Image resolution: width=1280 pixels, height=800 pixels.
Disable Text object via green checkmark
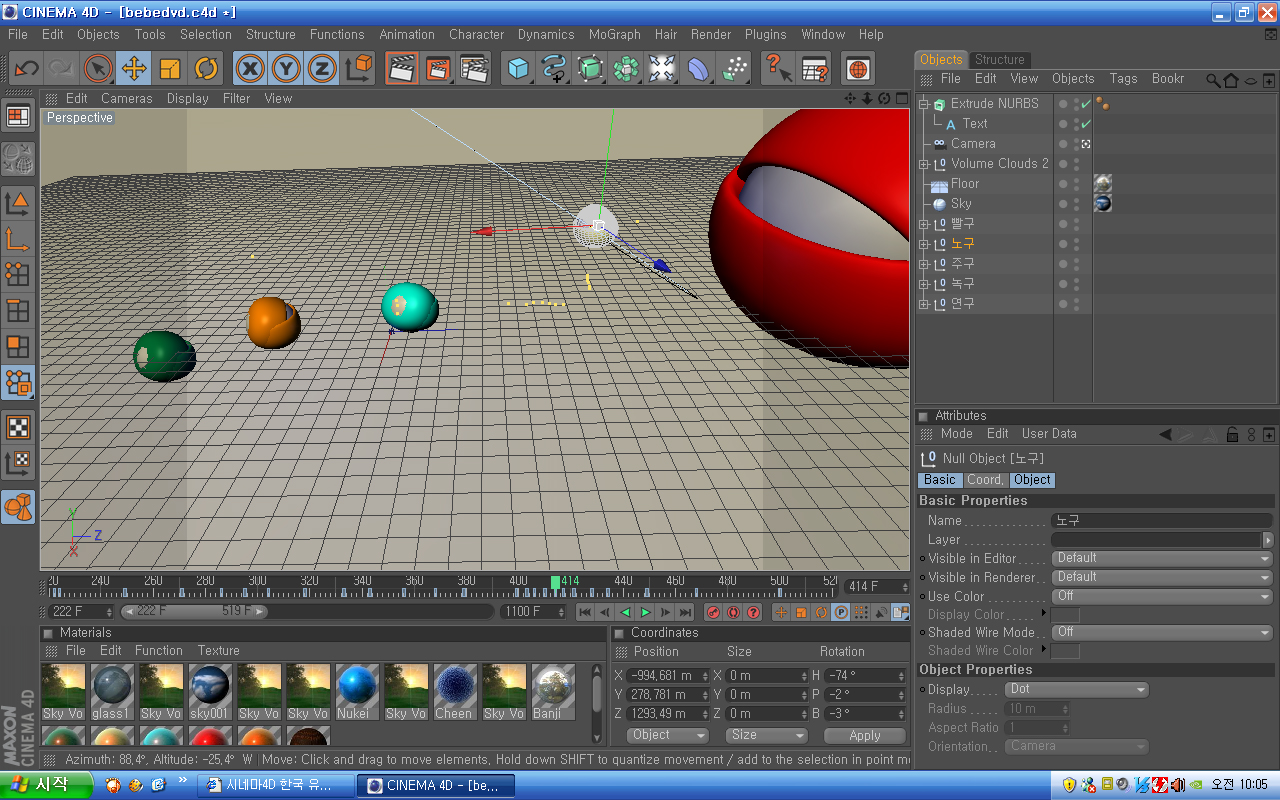click(x=1086, y=123)
